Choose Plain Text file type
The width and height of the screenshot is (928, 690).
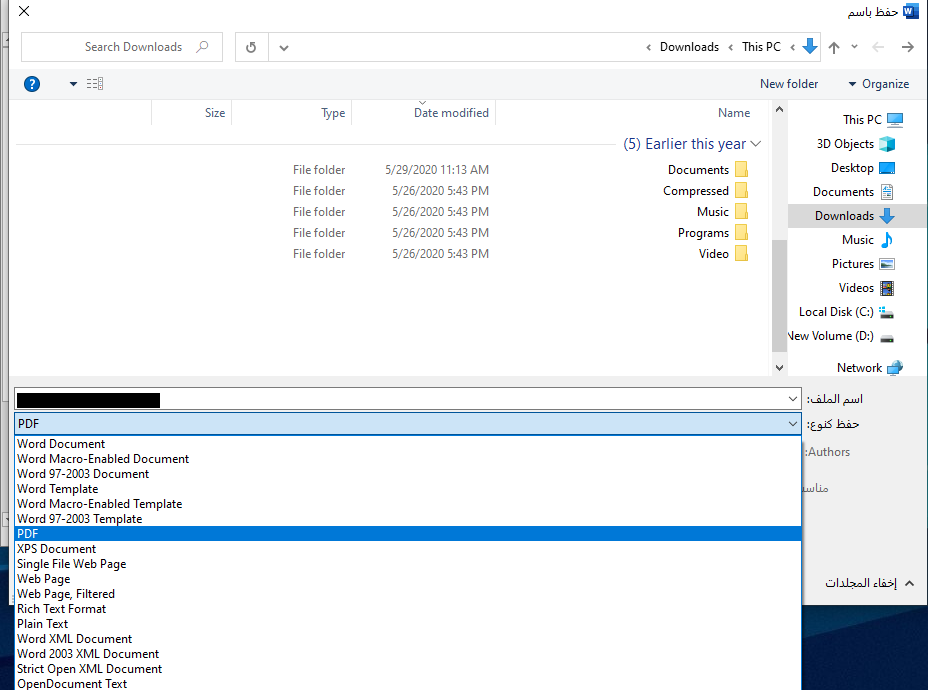pos(408,624)
